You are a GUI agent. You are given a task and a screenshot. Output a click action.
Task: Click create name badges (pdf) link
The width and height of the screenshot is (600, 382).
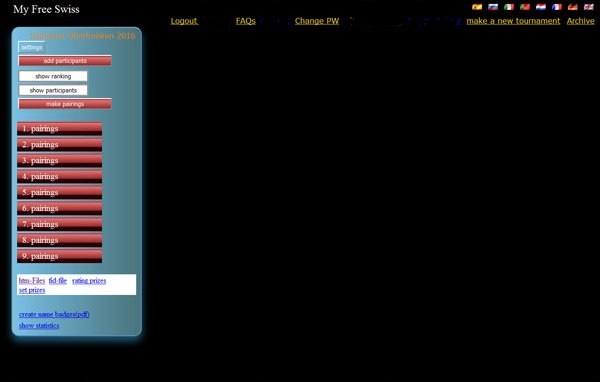(x=54, y=314)
